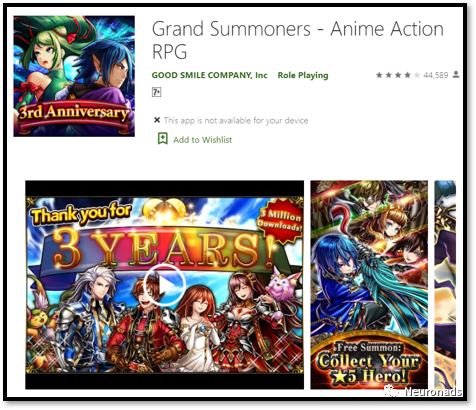
Task: Click the X icon beside the unavailable notice
Action: tap(157, 120)
